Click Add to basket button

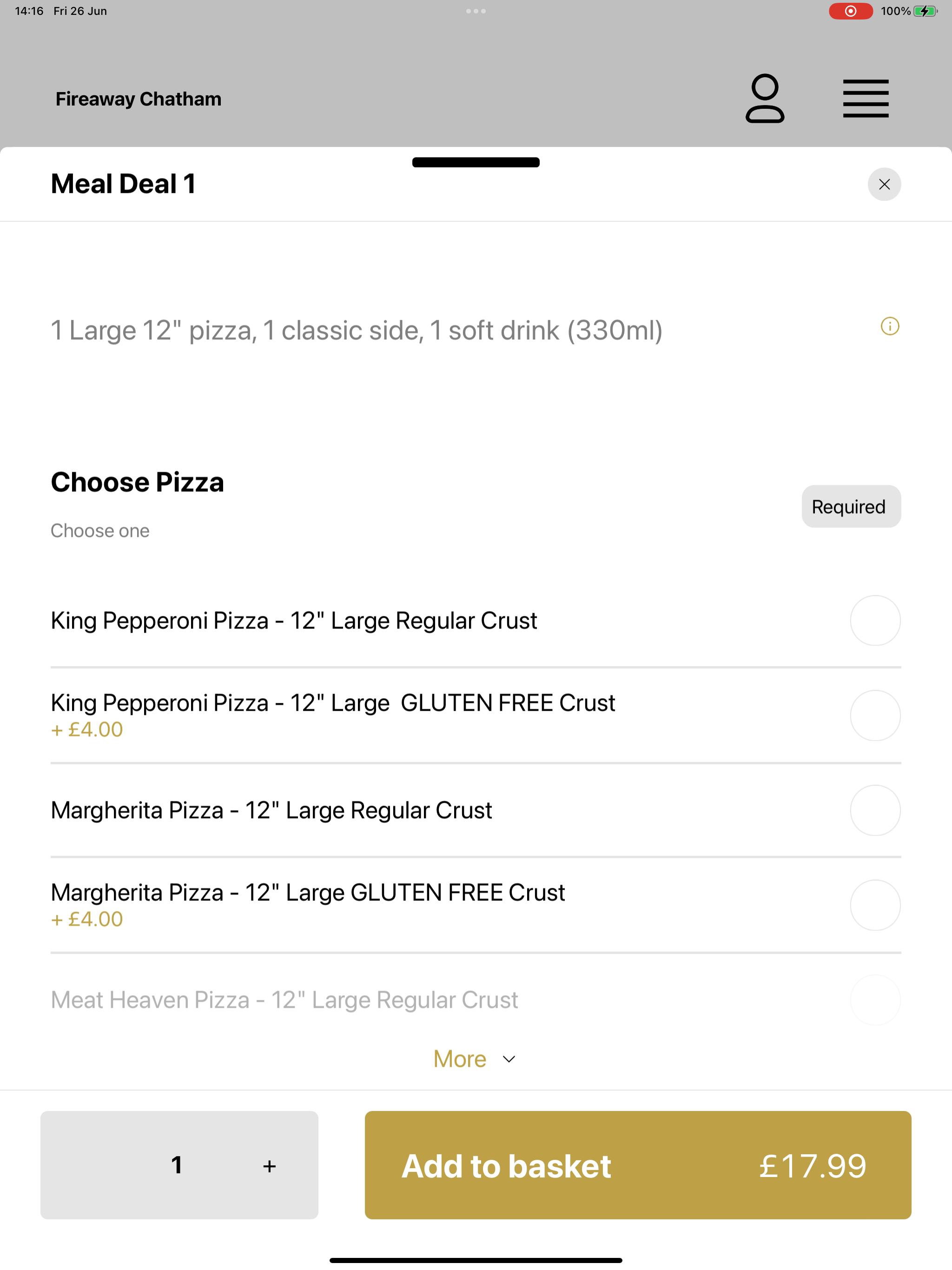638,1165
